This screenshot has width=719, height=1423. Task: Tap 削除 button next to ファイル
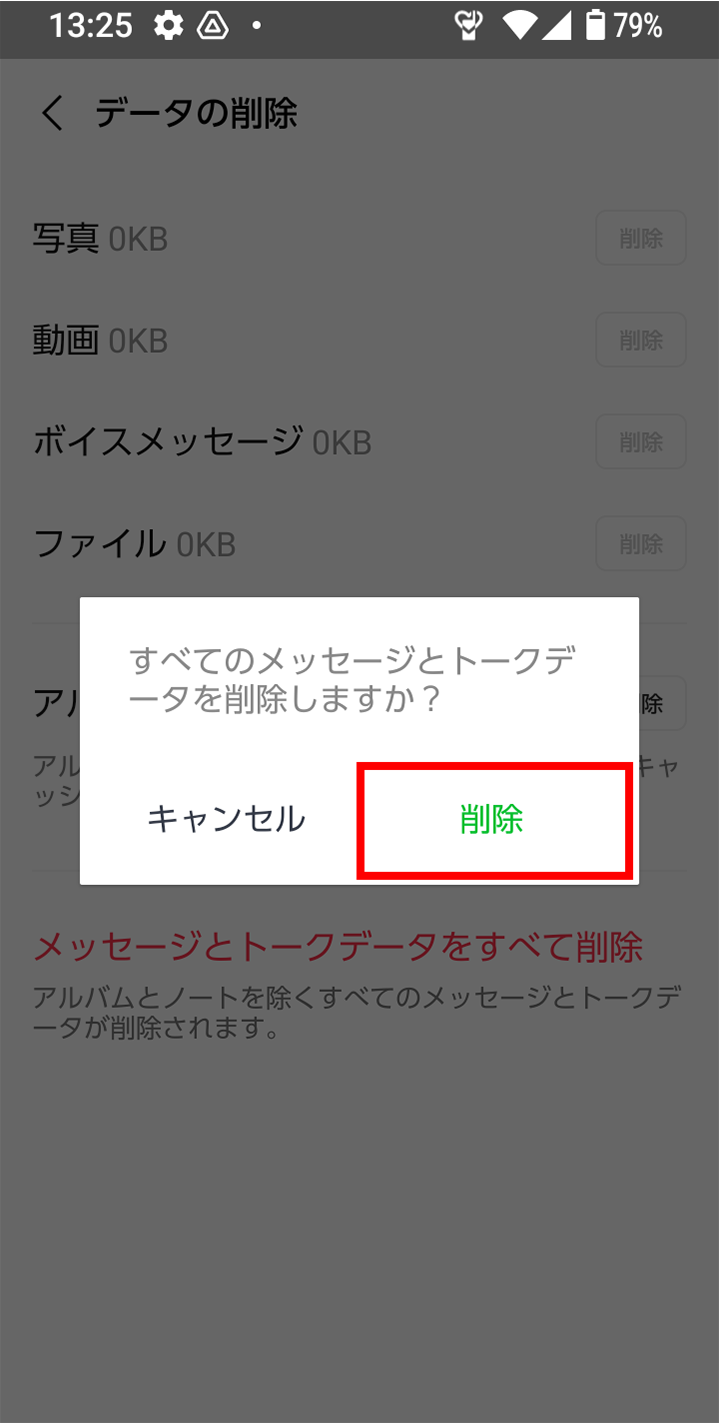pyautogui.click(x=641, y=544)
